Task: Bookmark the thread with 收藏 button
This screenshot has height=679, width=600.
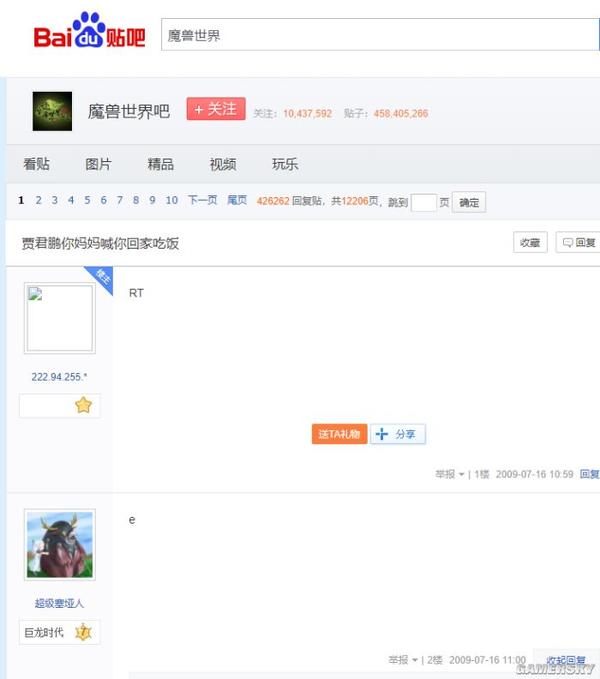Action: click(530, 242)
